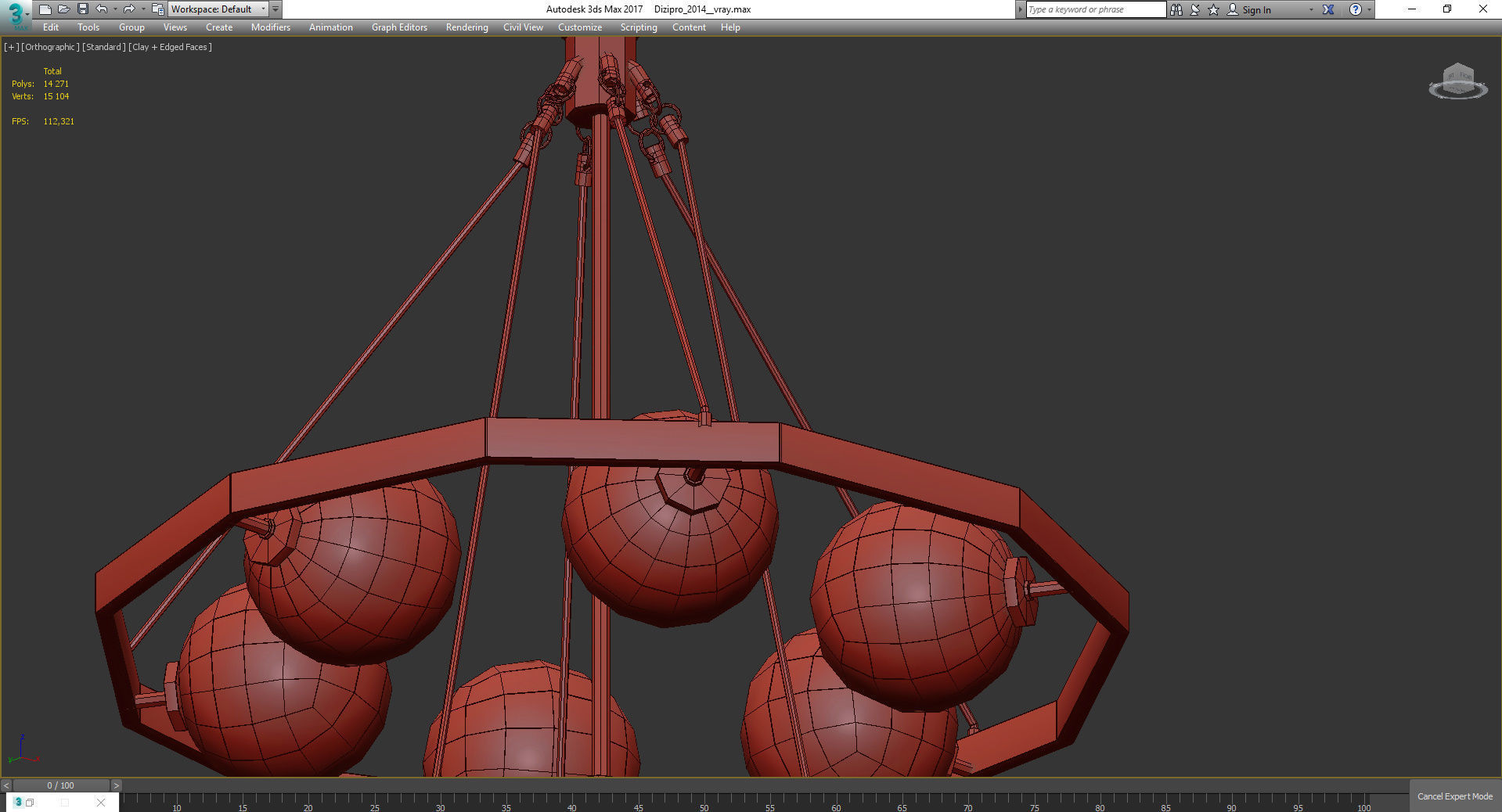The width and height of the screenshot is (1502, 812).
Task: Click frame 100 on the timeline ruler
Action: pyautogui.click(x=1364, y=807)
